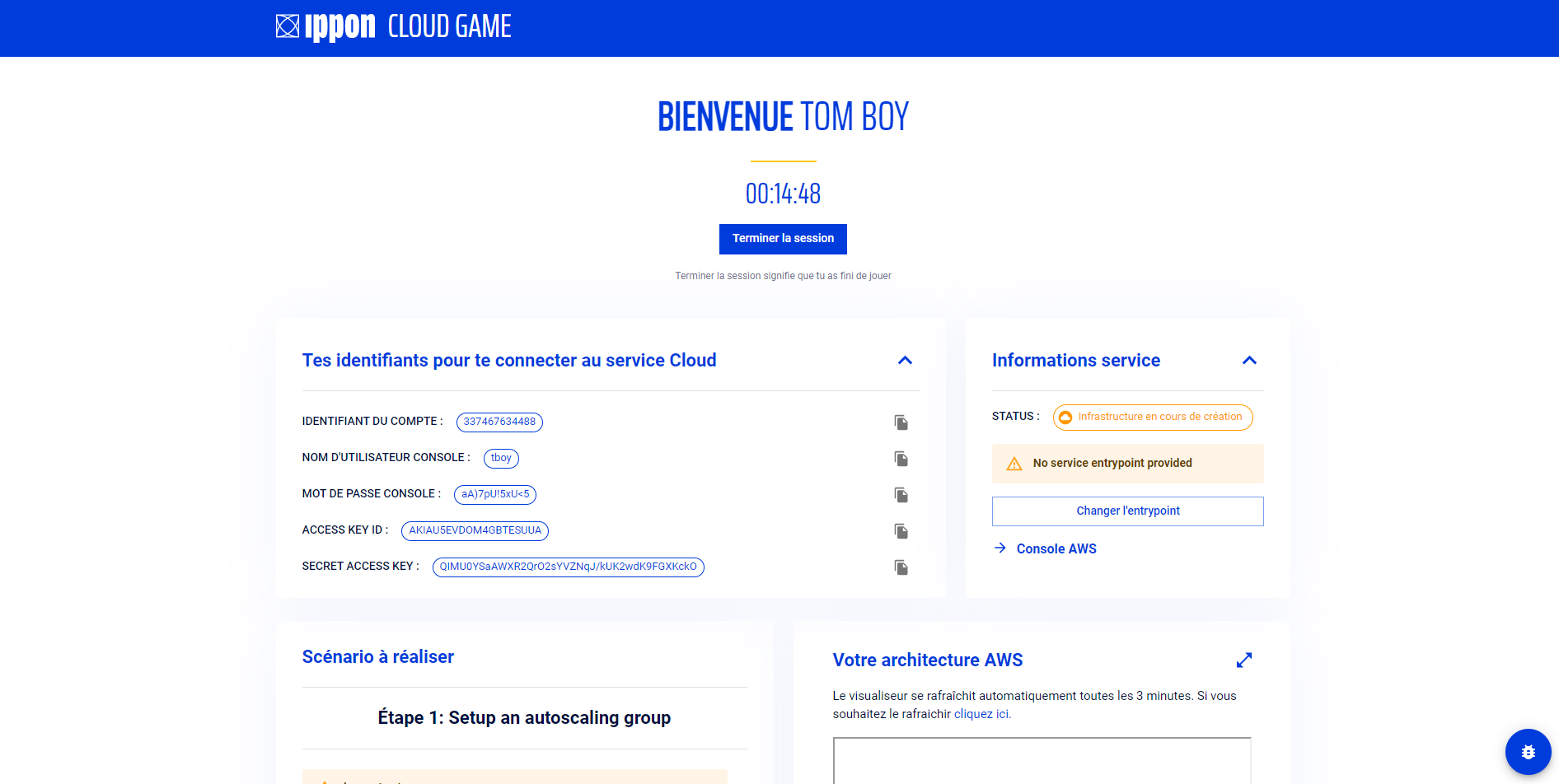Viewport: 1559px width, 784px height.
Task: Select the access key AKIAU5EVDOM4GBTESUUA
Action: point(475,530)
